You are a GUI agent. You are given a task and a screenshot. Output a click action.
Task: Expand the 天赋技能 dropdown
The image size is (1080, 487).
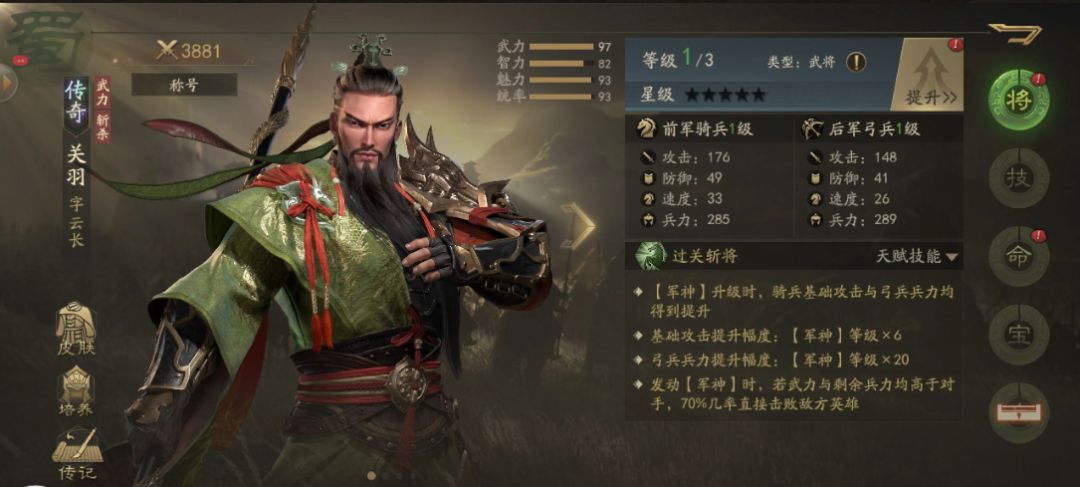tap(917, 257)
